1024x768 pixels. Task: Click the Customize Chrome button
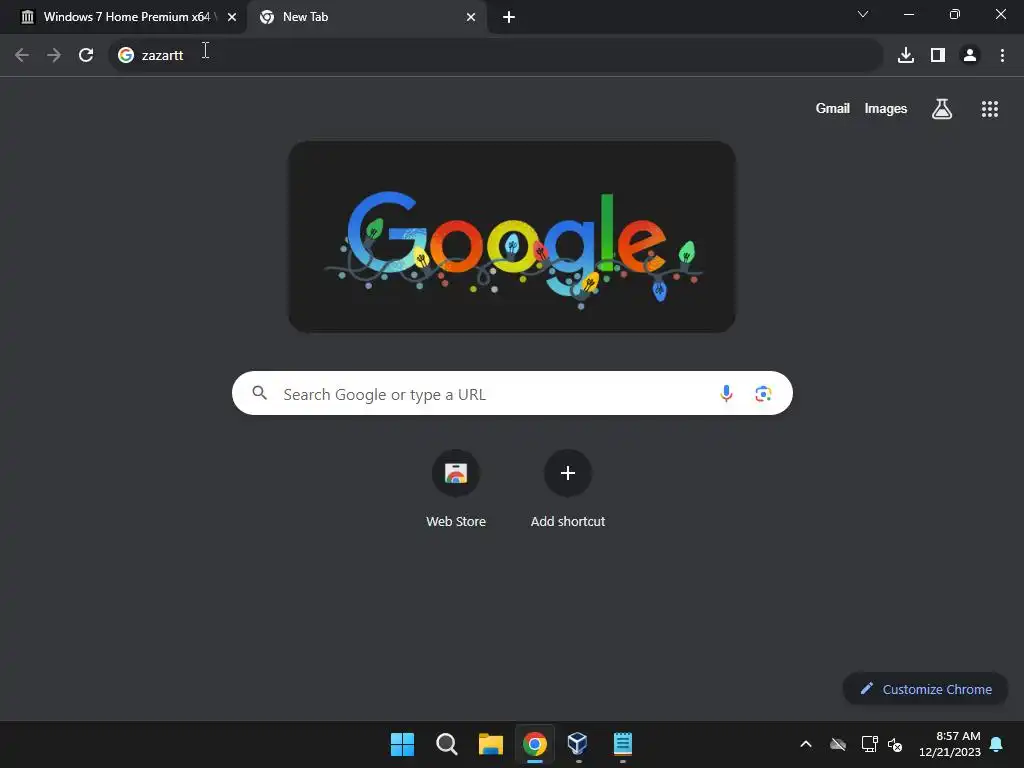coord(925,689)
